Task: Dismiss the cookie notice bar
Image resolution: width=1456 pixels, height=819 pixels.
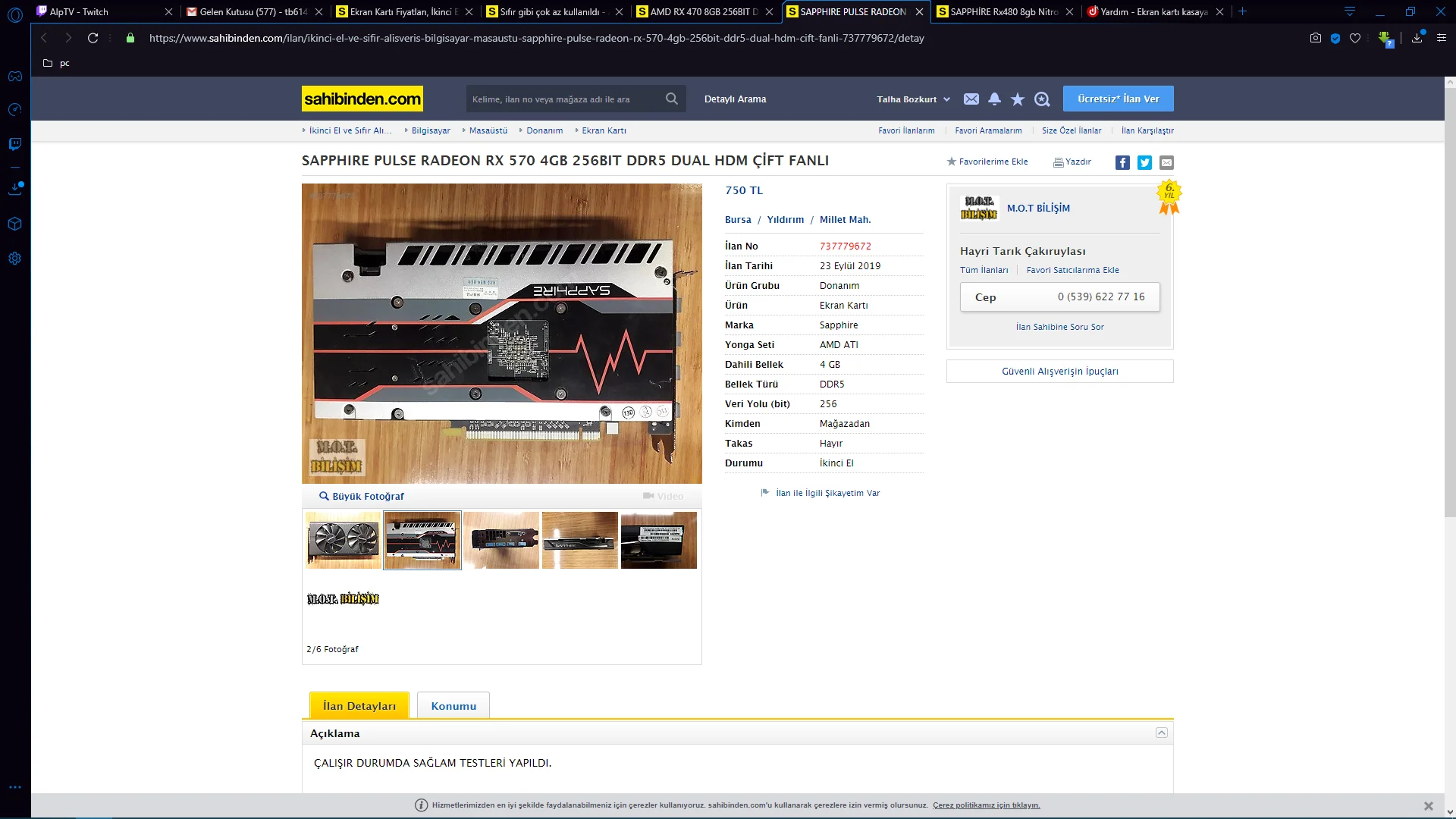Action: click(1428, 805)
